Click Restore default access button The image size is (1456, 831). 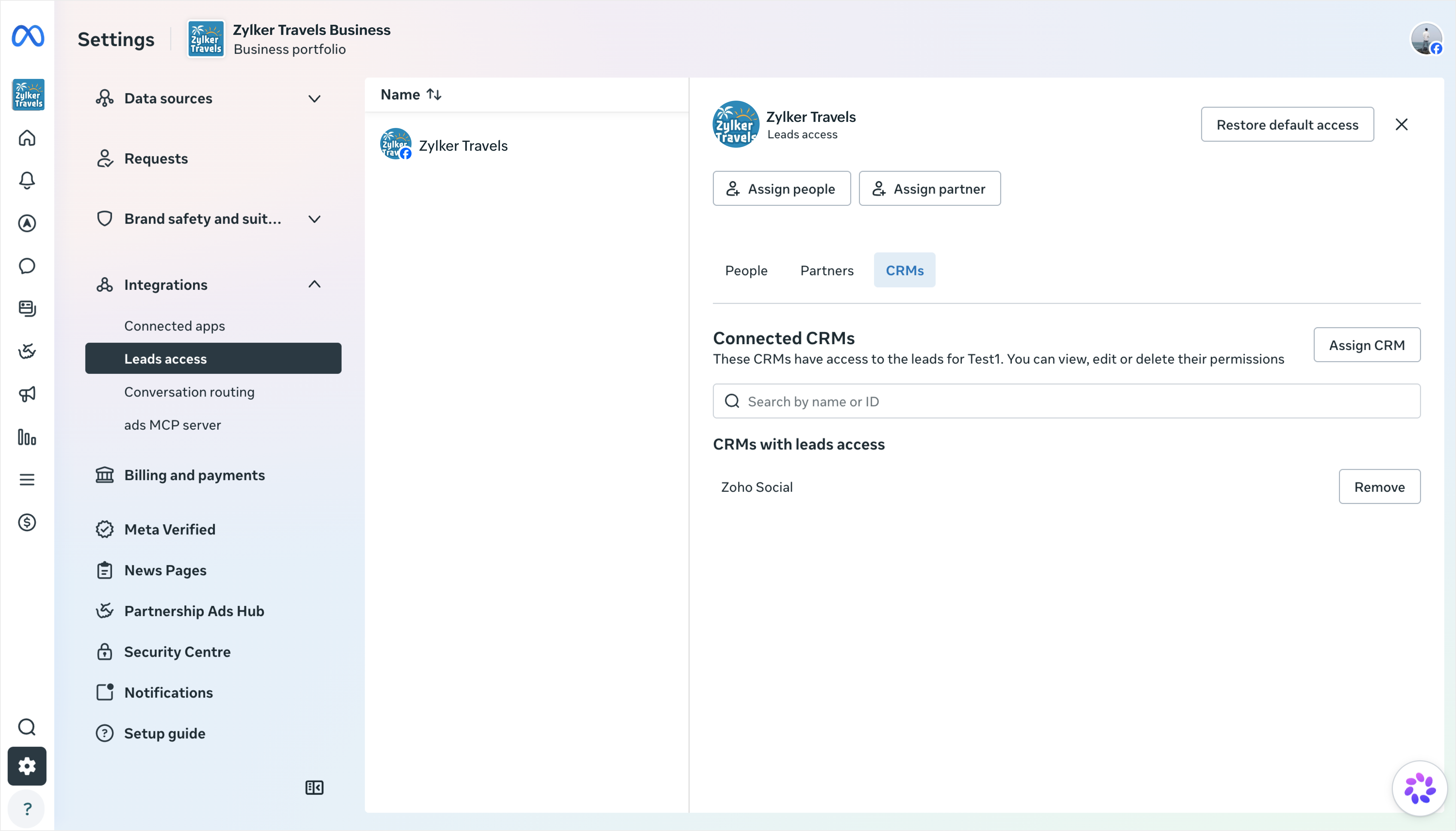tap(1287, 124)
